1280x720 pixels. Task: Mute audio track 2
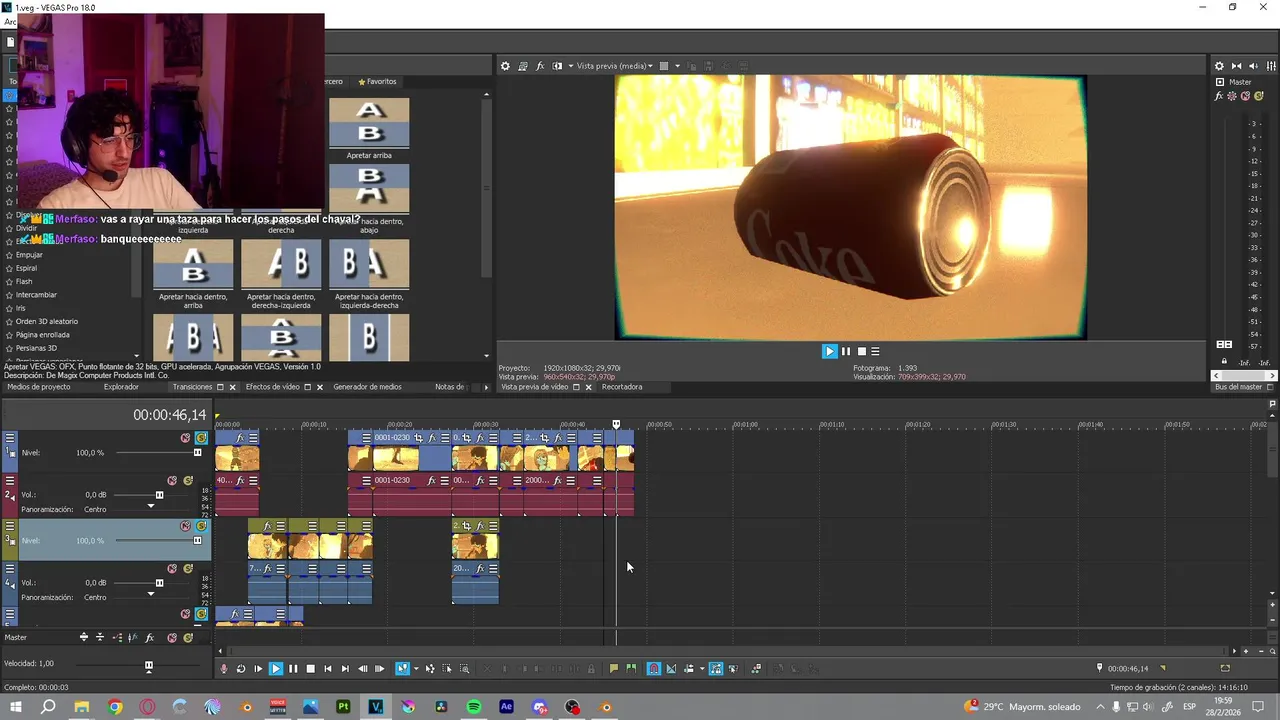[x=172, y=480]
